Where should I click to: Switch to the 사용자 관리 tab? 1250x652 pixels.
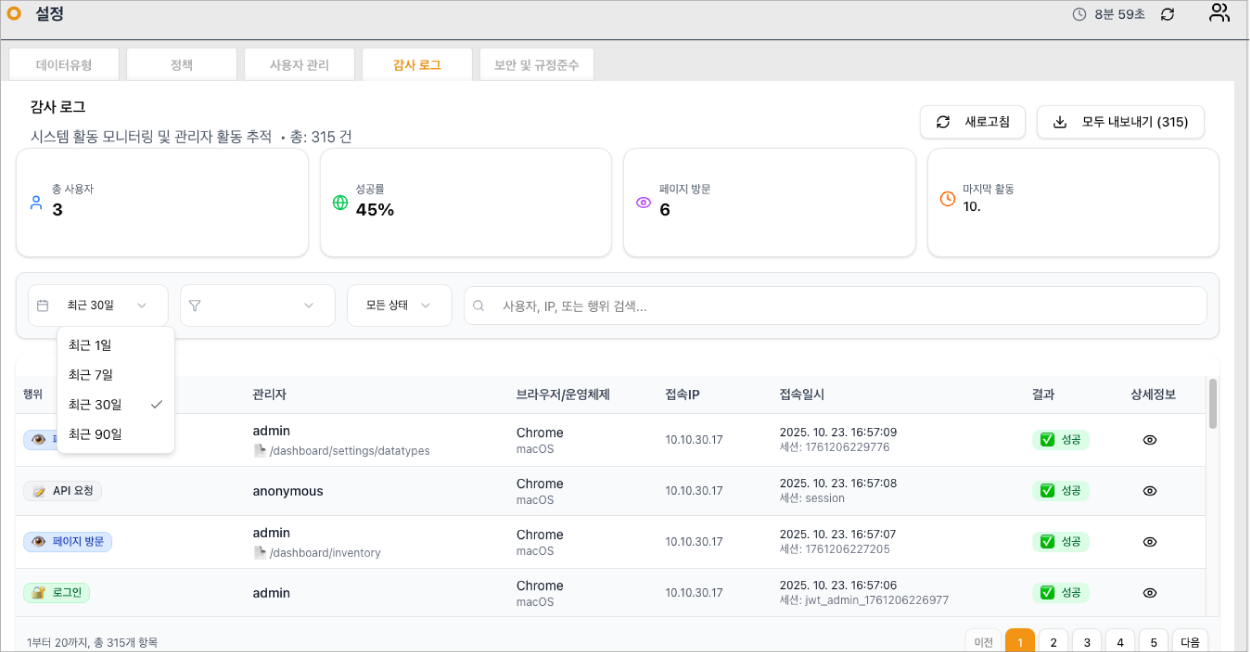pyautogui.click(x=299, y=65)
